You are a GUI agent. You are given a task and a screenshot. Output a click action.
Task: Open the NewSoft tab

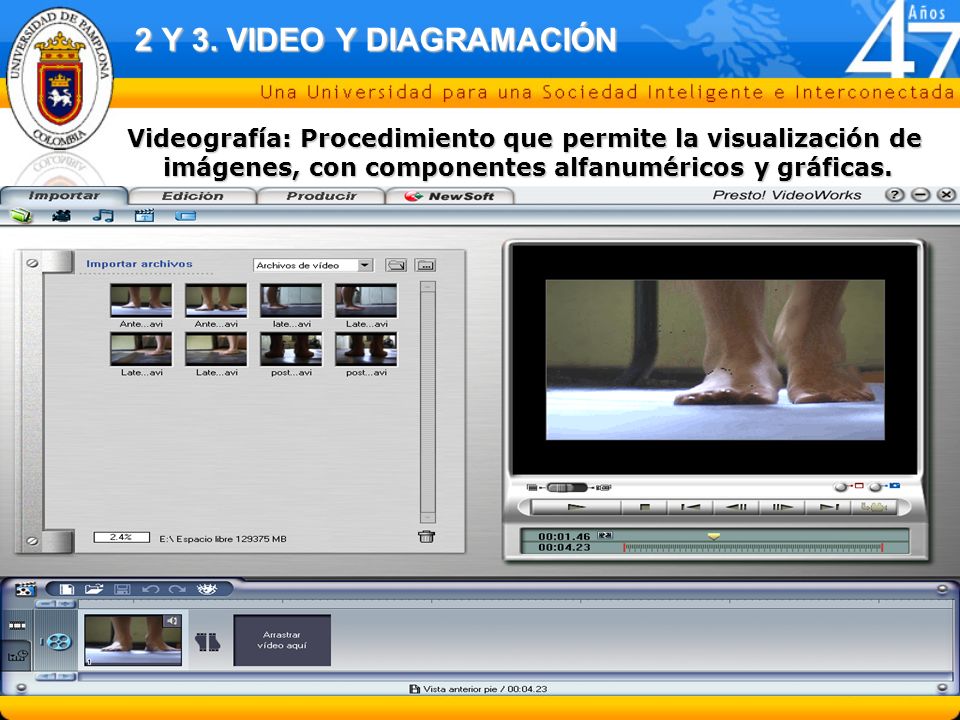click(450, 196)
